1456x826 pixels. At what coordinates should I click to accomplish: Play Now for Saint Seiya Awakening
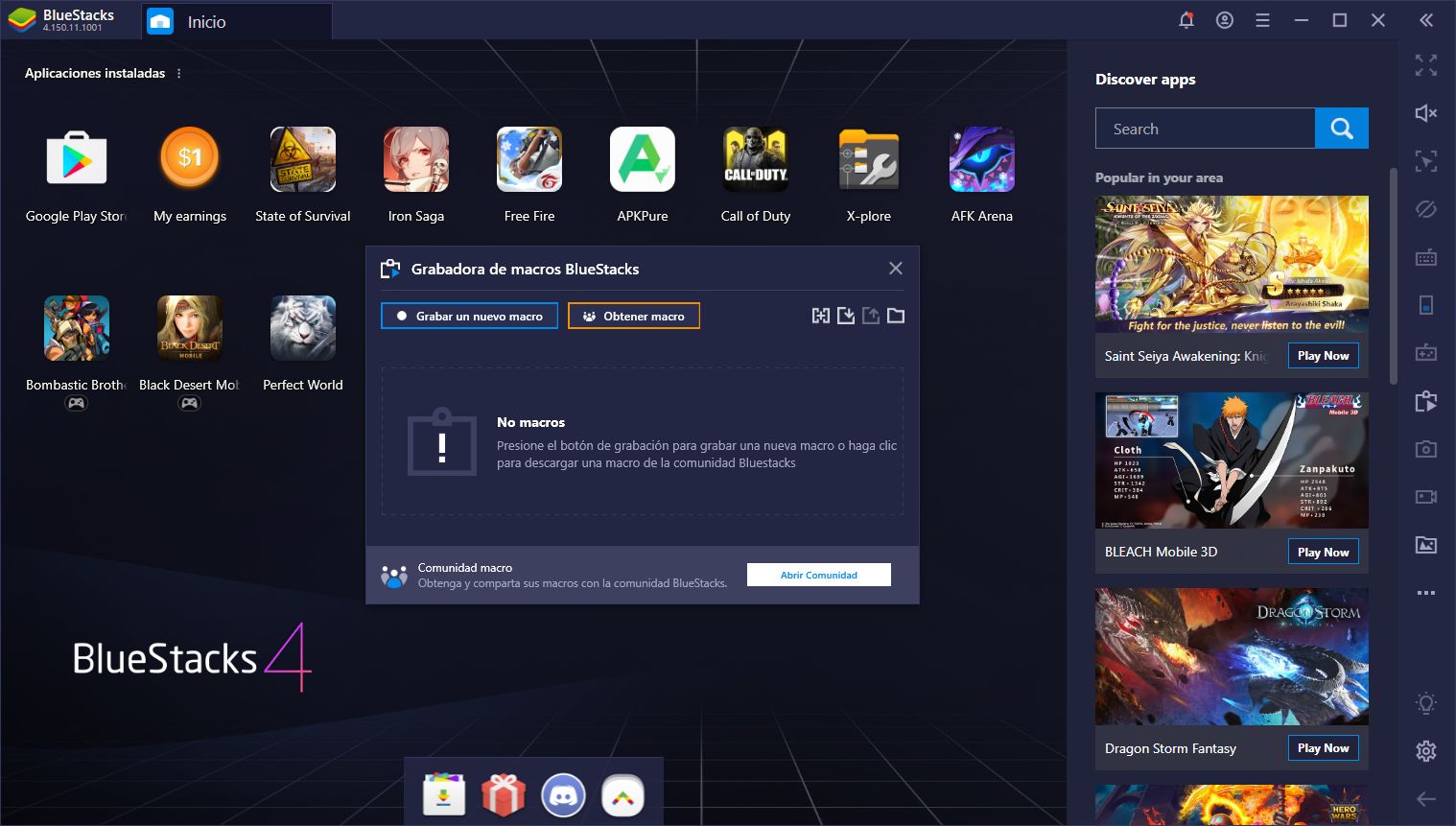(1323, 356)
